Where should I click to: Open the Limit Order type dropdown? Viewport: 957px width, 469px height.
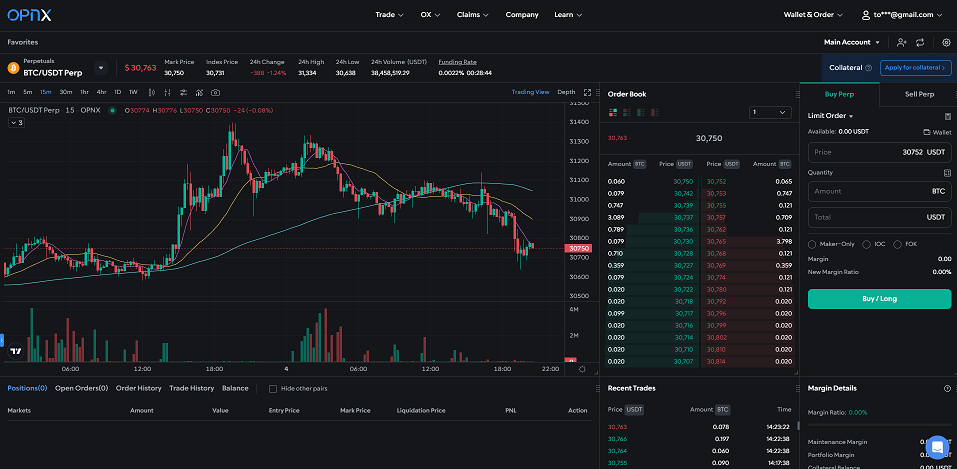(x=832, y=116)
